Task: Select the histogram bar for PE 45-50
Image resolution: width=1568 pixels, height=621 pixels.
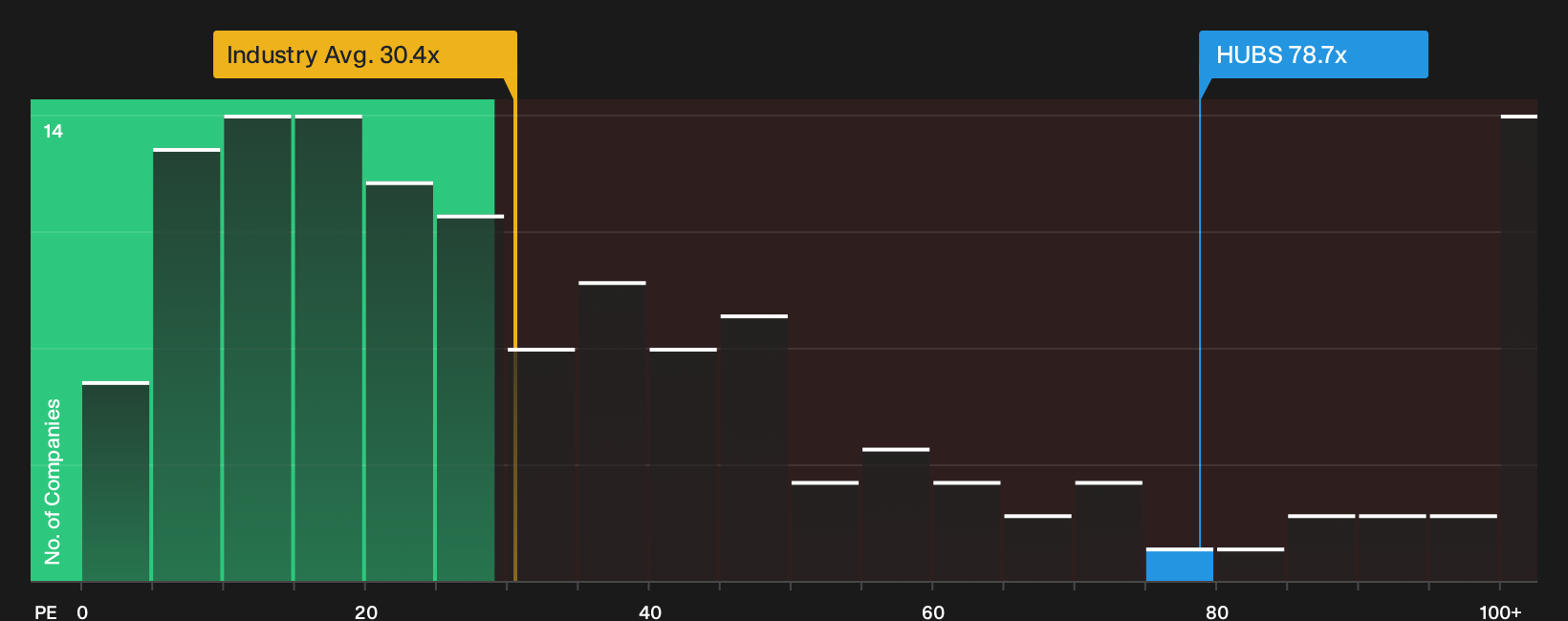Action: point(753,448)
